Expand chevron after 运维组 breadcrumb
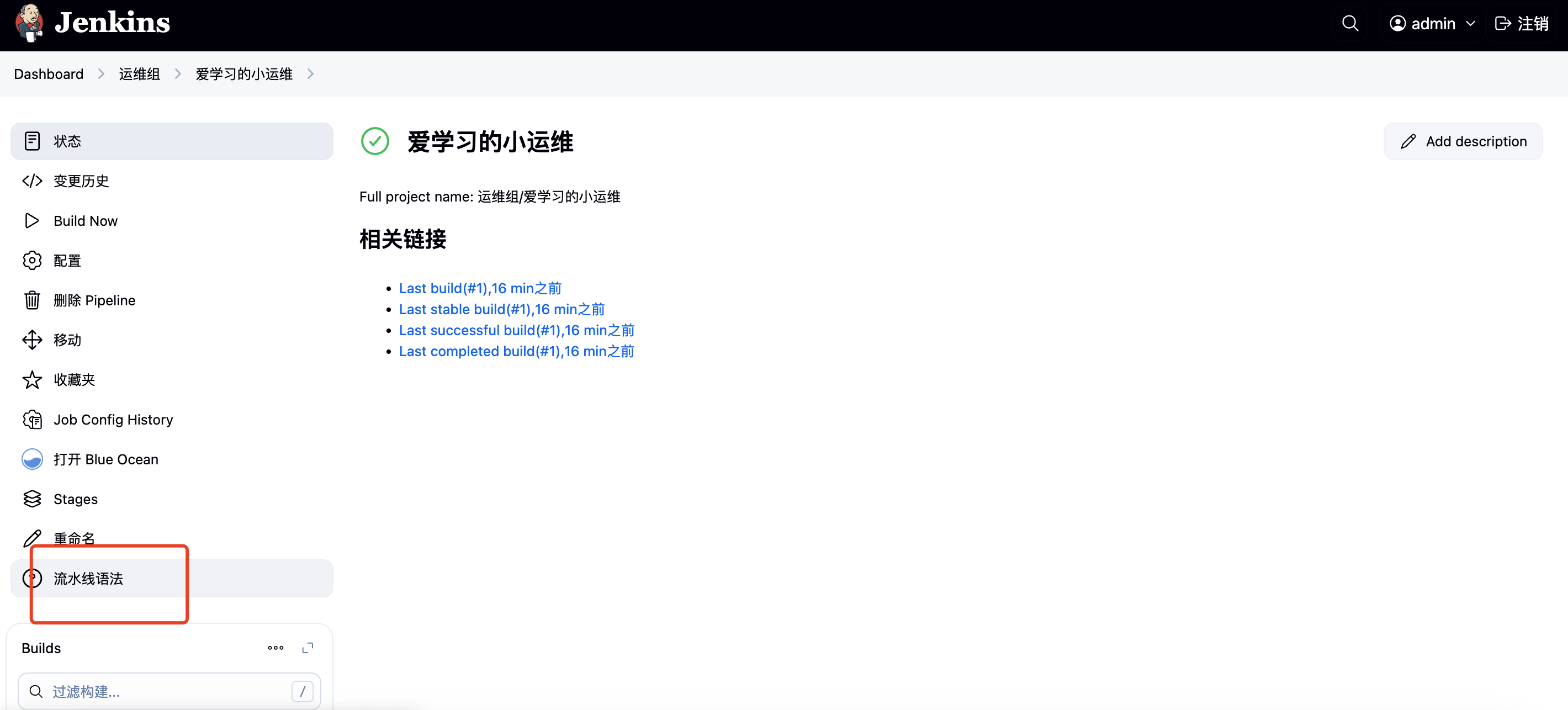The image size is (1568, 710). [178, 73]
